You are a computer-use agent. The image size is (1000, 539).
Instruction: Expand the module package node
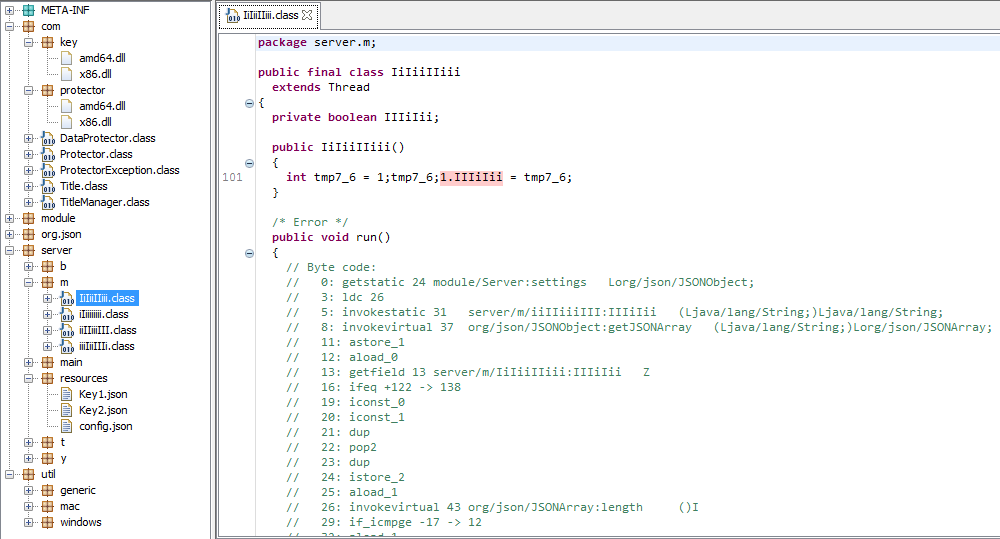pyautogui.click(x=10, y=218)
